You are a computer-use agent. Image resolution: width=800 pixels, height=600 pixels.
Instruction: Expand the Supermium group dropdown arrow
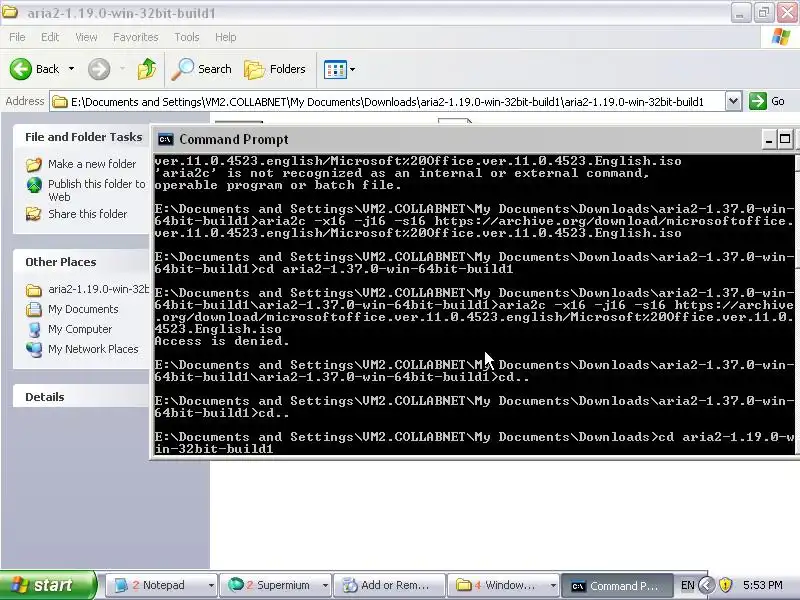click(x=325, y=586)
